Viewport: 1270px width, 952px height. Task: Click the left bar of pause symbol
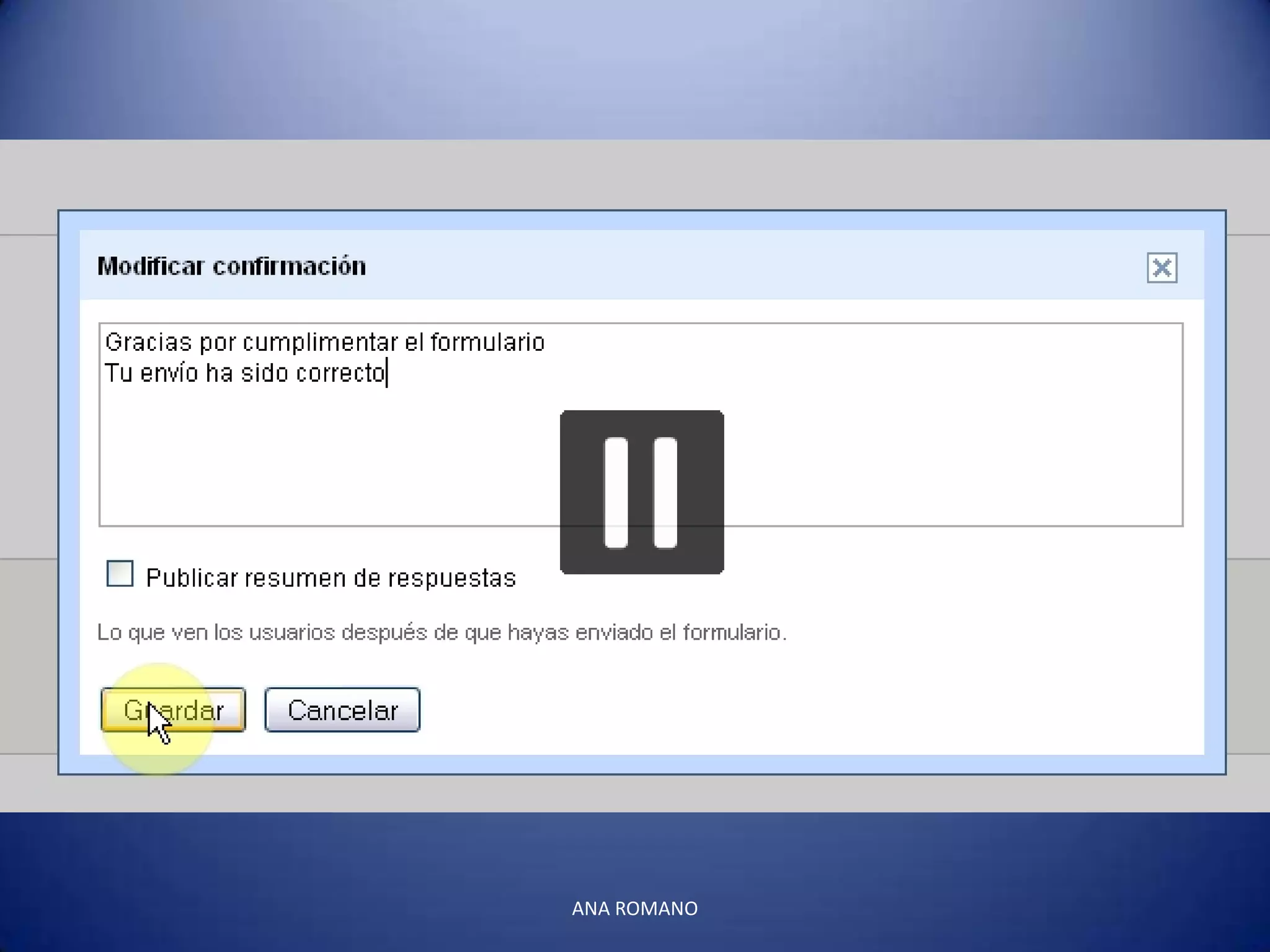coord(616,493)
